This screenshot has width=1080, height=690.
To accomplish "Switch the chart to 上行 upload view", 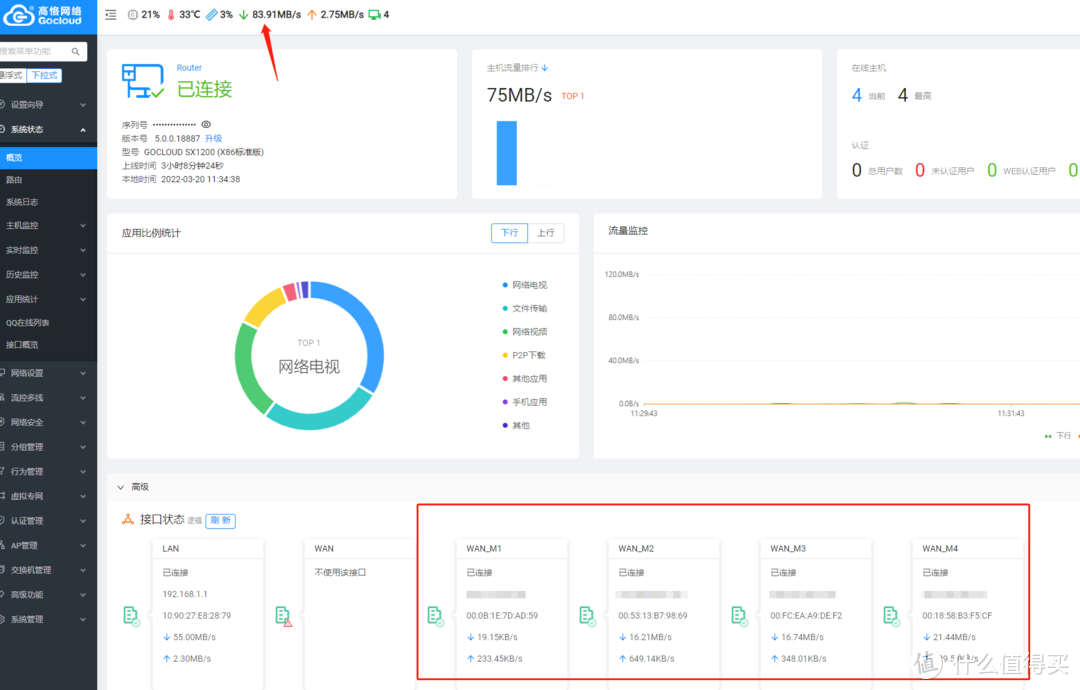I will [x=545, y=233].
